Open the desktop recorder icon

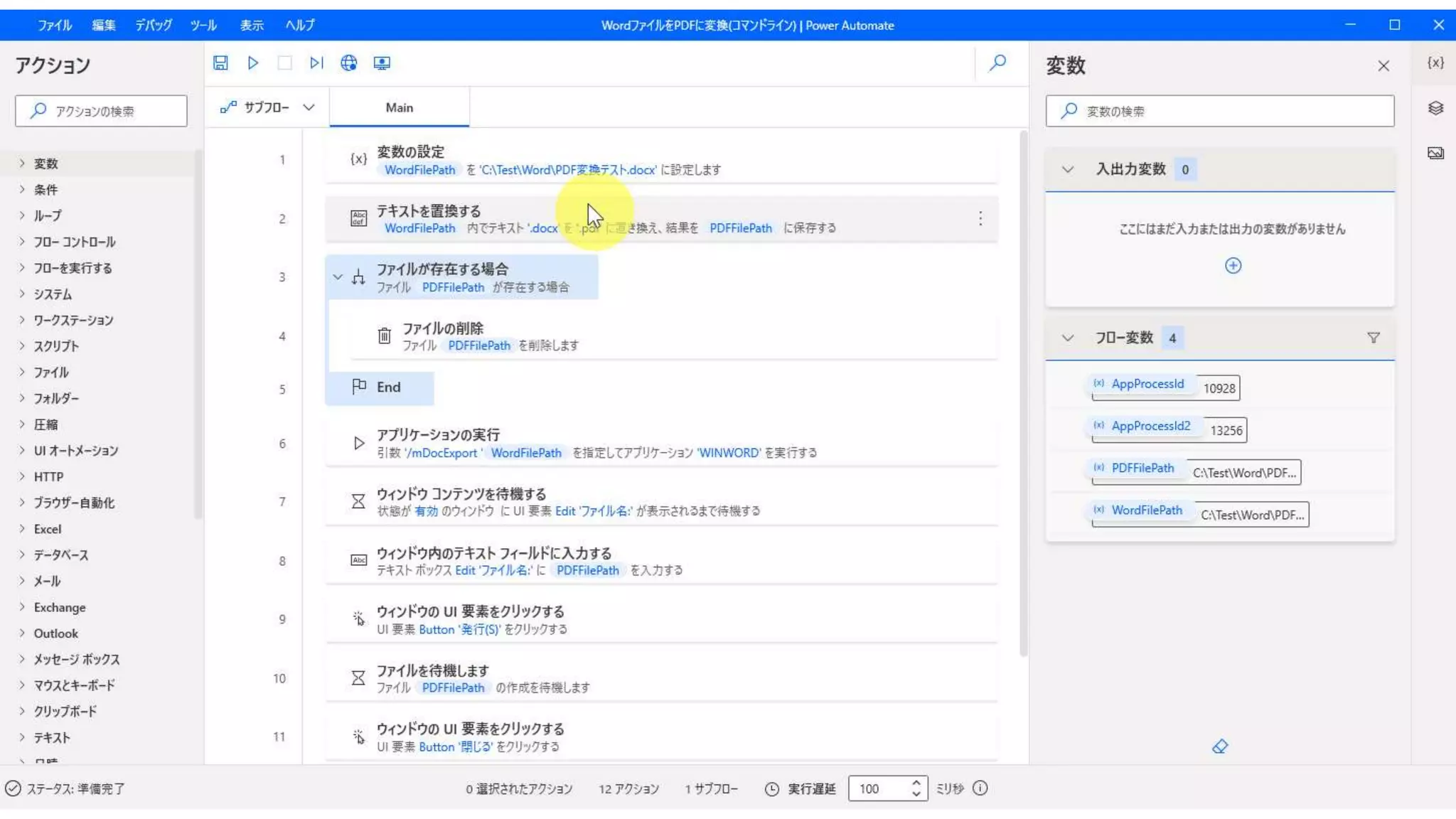coord(382,63)
